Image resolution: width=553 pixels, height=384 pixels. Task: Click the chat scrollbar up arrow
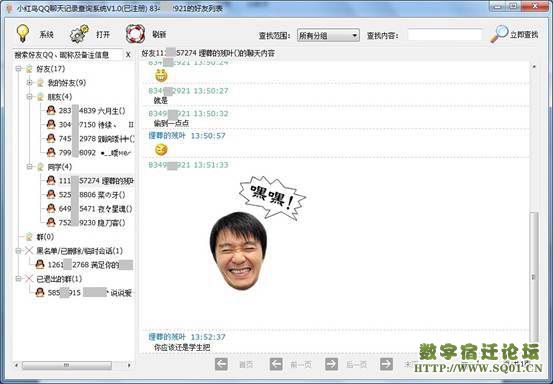click(x=535, y=66)
